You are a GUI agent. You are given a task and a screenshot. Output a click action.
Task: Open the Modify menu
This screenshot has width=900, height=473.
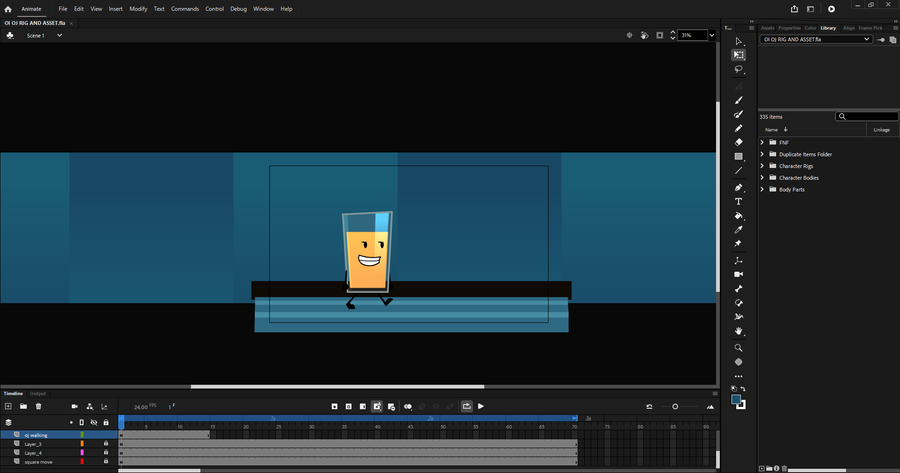tap(138, 8)
